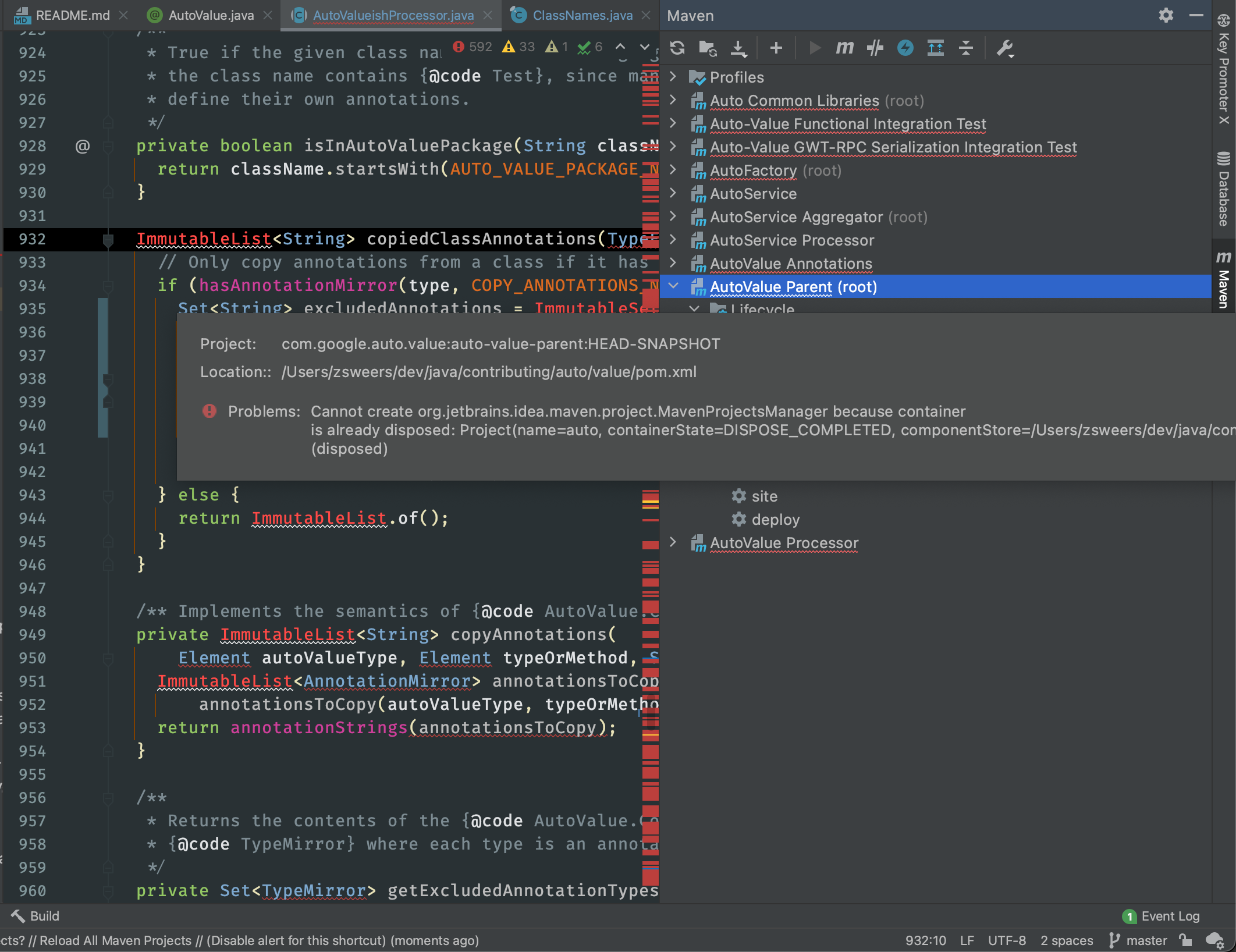This screenshot has width=1236, height=952.
Task: Add a new Maven project with the plus icon
Action: click(776, 48)
